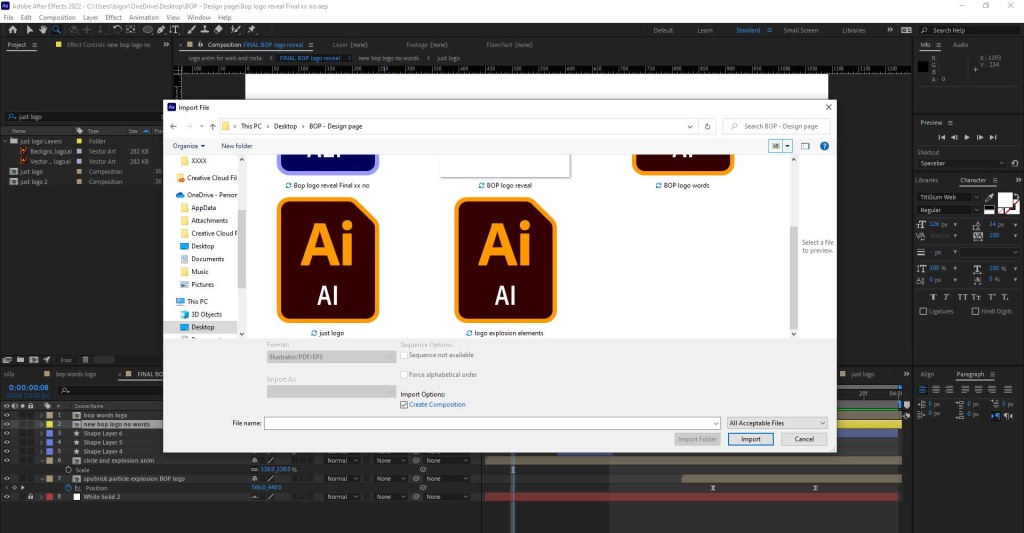
Task: Select the Roto Brush tool
Action: [235, 29]
